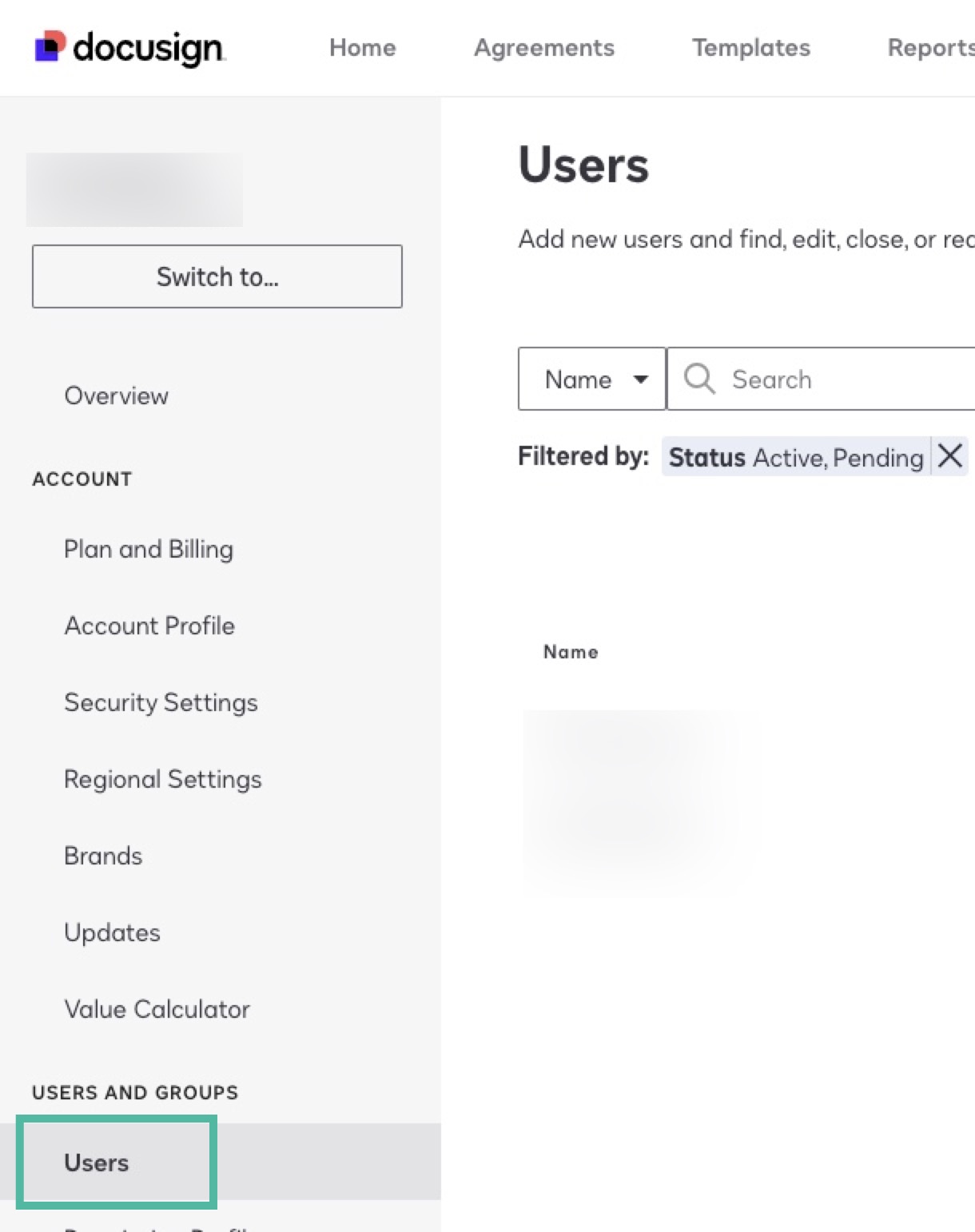Open Regional Settings in the sidebar
This screenshot has width=975, height=1232.
click(x=162, y=779)
